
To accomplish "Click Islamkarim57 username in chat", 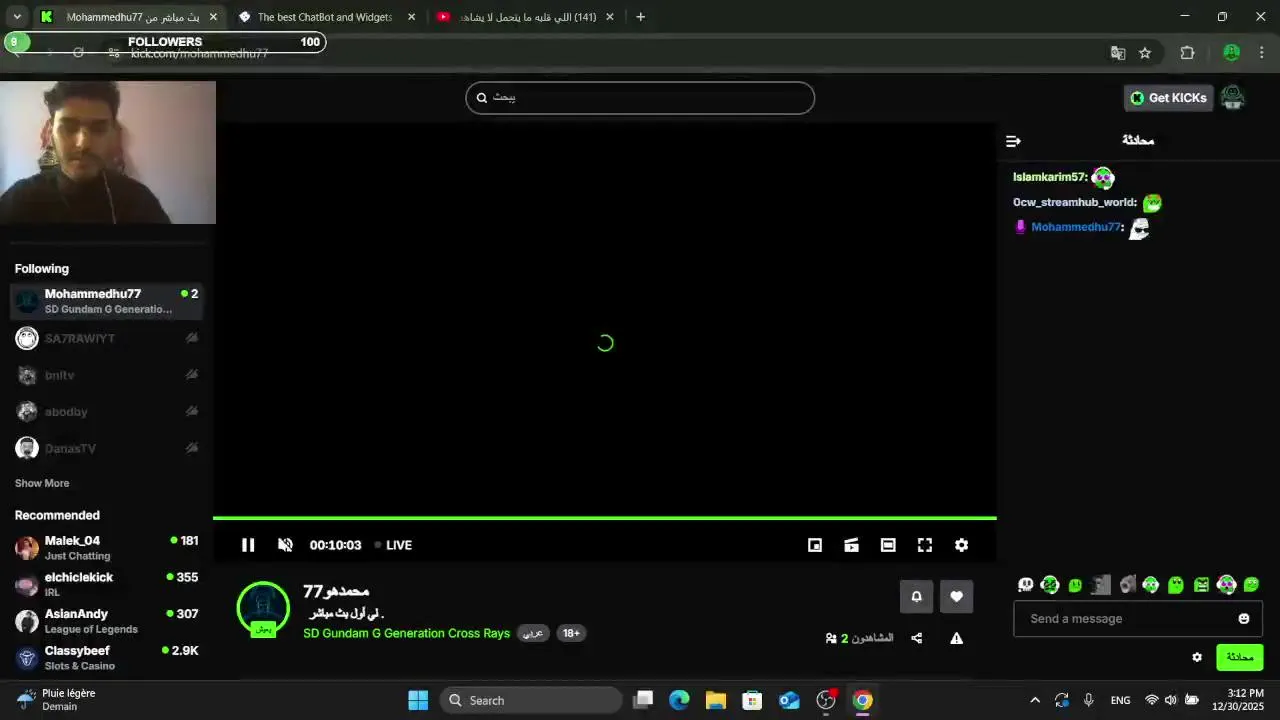I will click(x=1049, y=177).
